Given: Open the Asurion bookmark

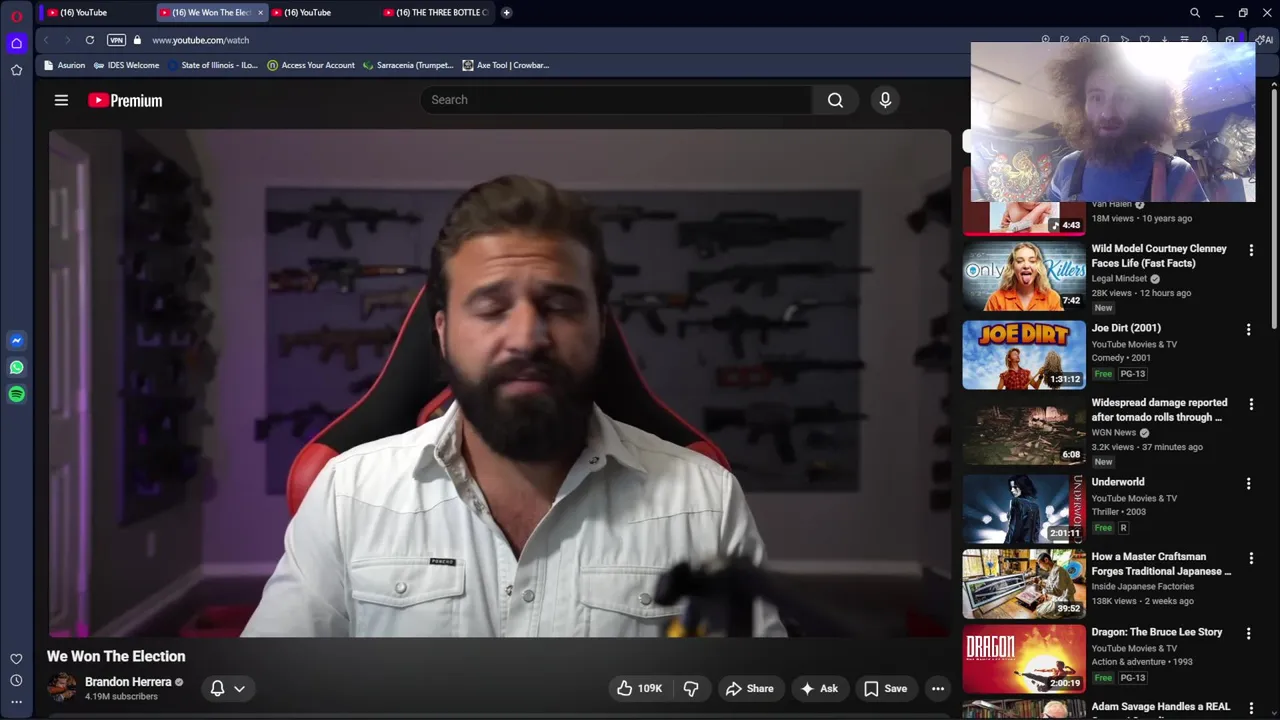Looking at the screenshot, I should point(65,65).
